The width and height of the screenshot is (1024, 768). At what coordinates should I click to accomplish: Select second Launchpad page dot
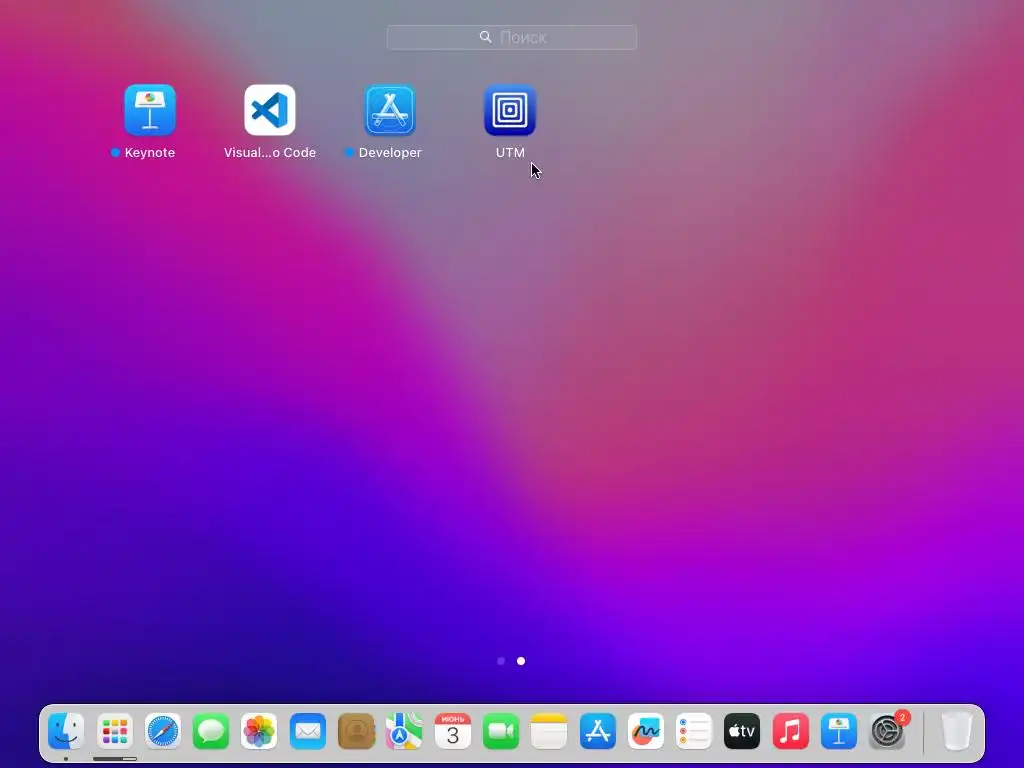pos(520,661)
